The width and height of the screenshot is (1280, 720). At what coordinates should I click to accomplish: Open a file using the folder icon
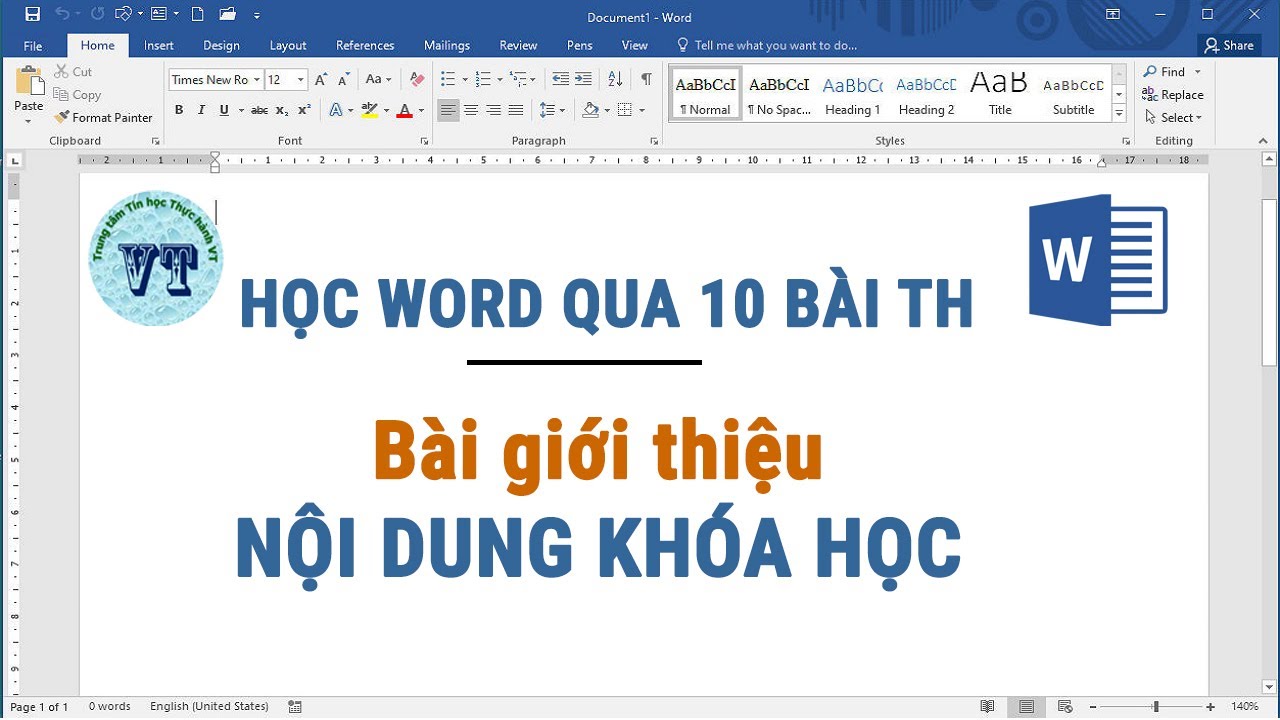[228, 14]
